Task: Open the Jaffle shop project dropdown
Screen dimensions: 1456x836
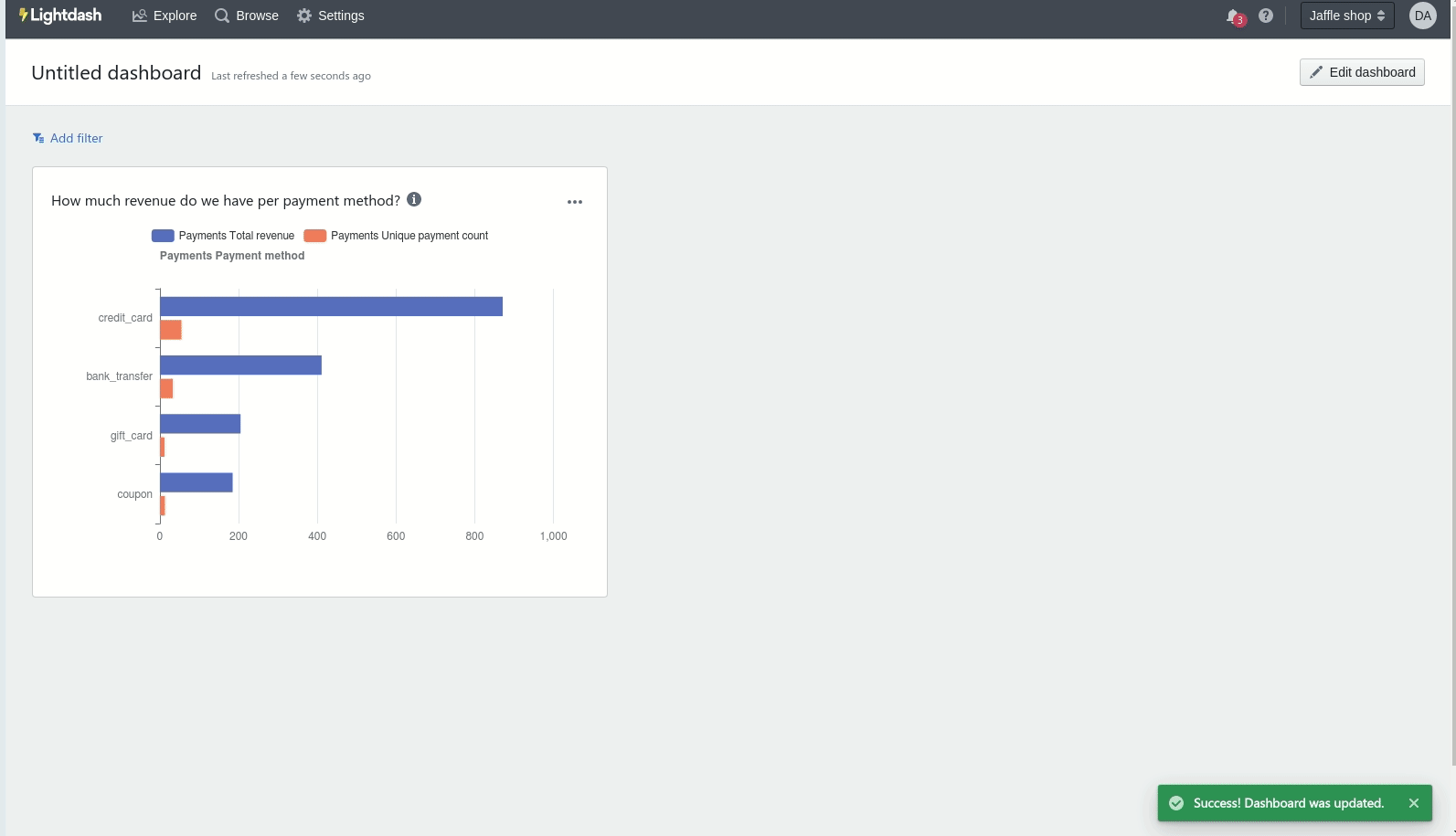Action: 1347,16
